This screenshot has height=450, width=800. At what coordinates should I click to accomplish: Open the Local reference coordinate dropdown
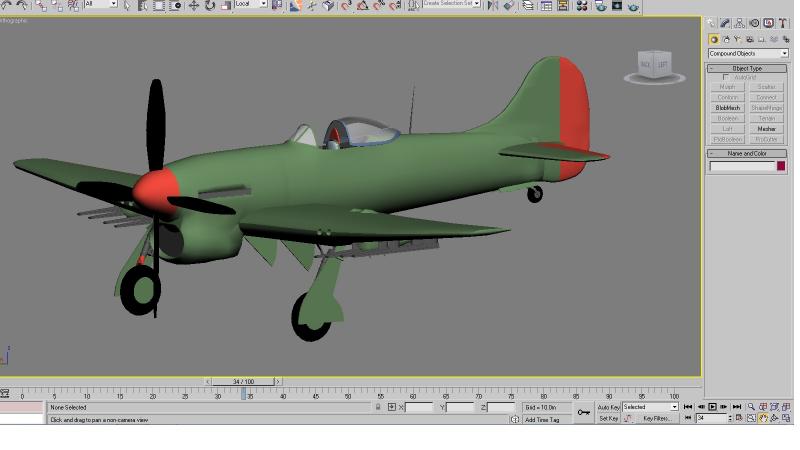[x=251, y=4]
